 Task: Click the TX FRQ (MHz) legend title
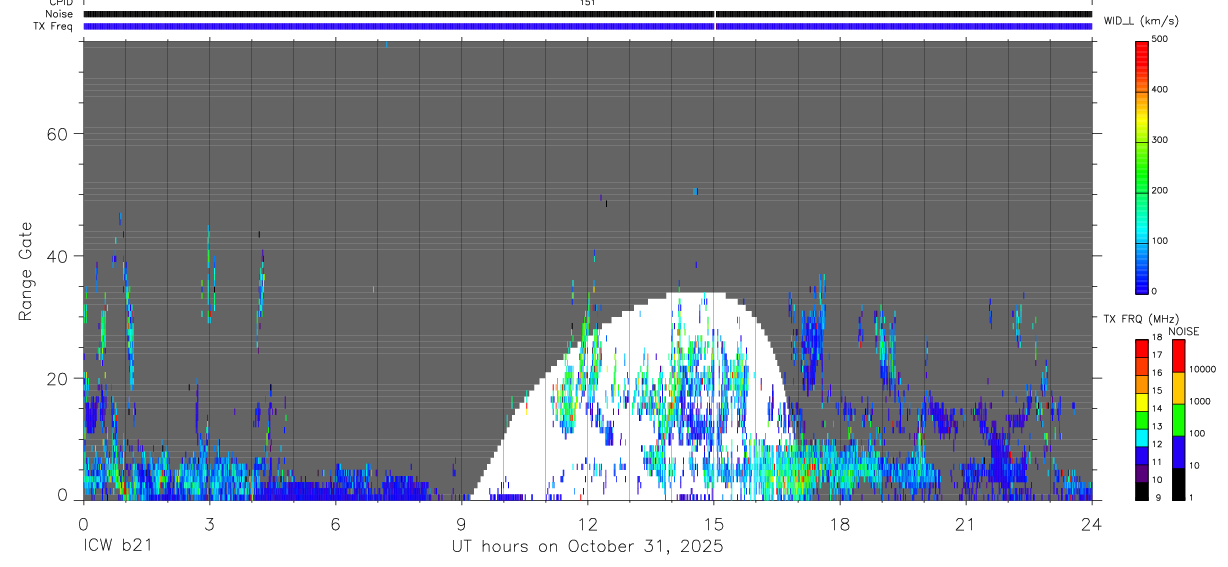pyautogui.click(x=1139, y=319)
